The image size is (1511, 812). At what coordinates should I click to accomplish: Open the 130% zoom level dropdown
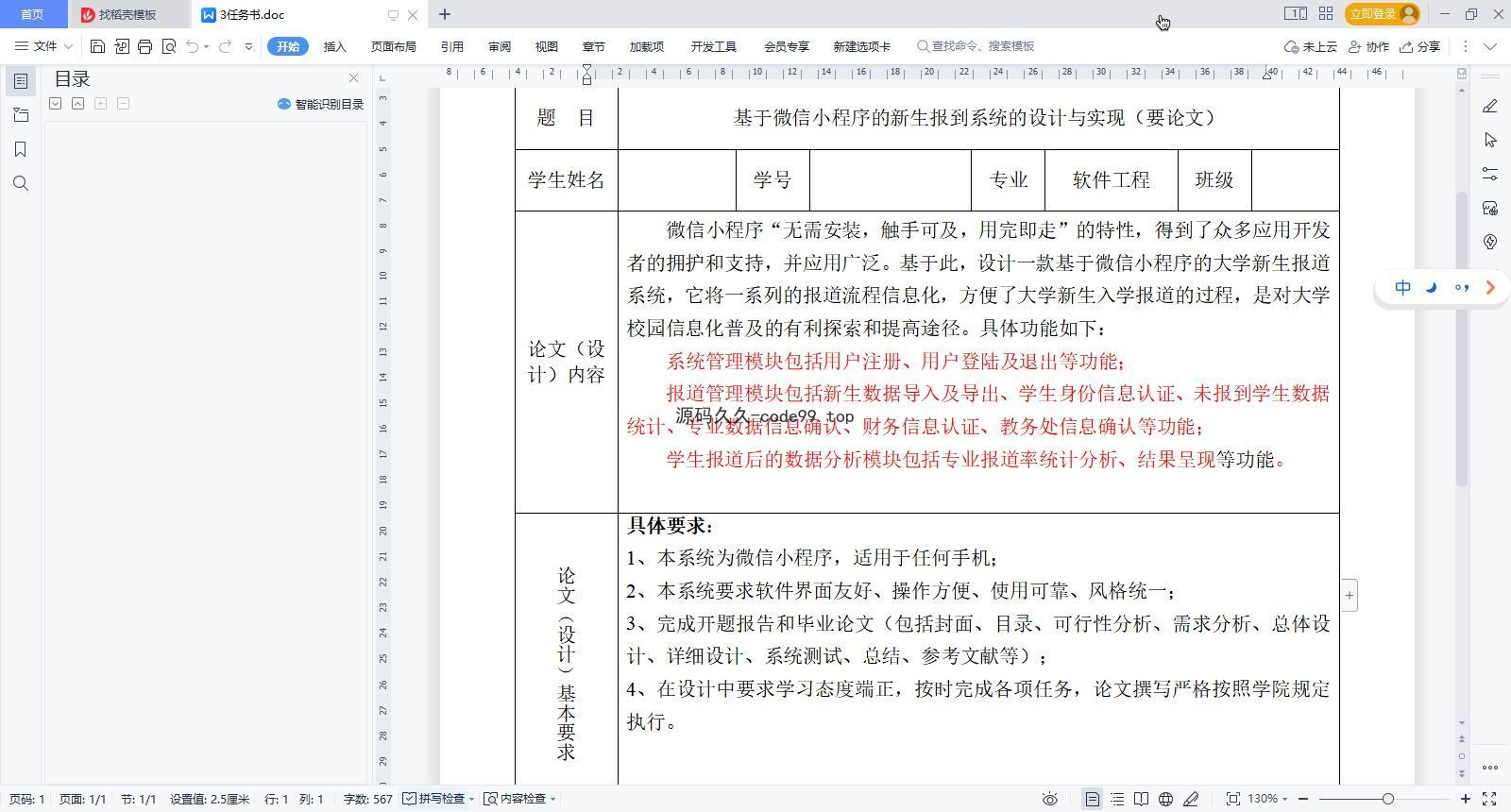point(1267,799)
